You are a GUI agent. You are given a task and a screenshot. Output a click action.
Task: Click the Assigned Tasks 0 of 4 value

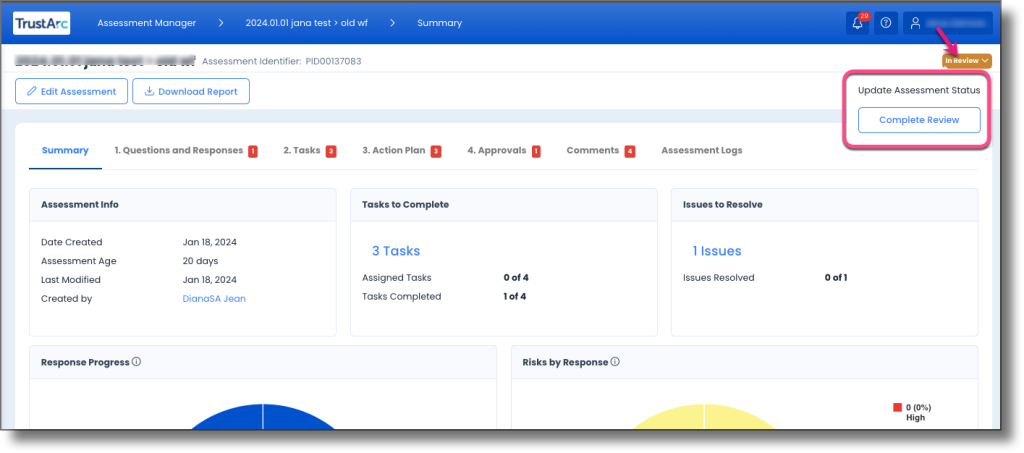pos(516,277)
